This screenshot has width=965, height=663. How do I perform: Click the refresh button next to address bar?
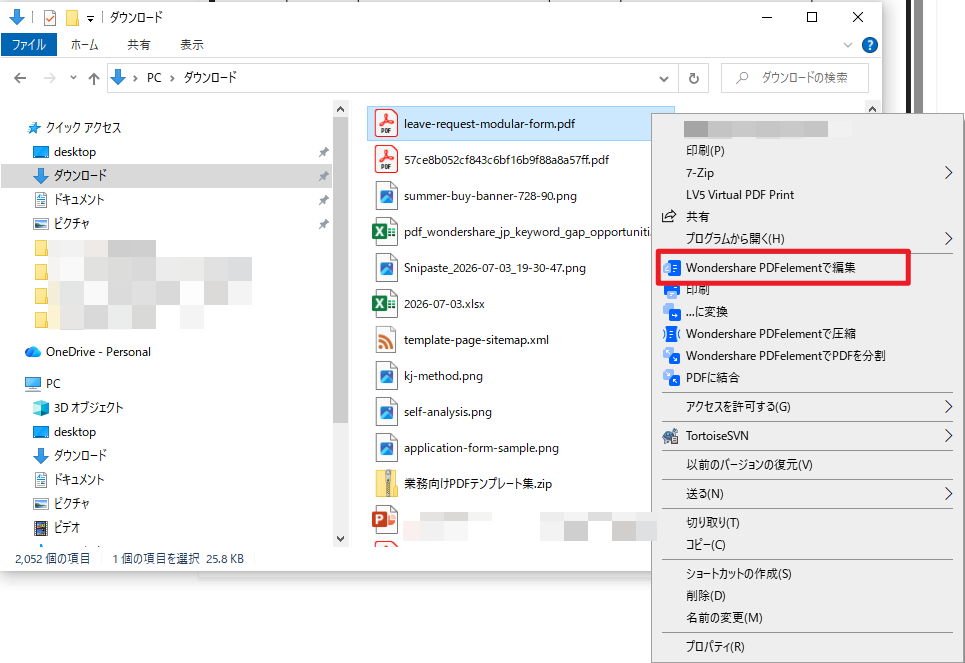(x=694, y=78)
